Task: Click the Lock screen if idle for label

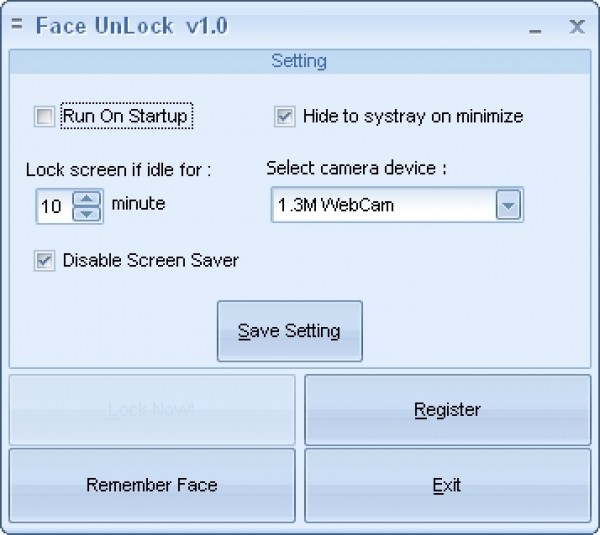Action: tap(118, 171)
